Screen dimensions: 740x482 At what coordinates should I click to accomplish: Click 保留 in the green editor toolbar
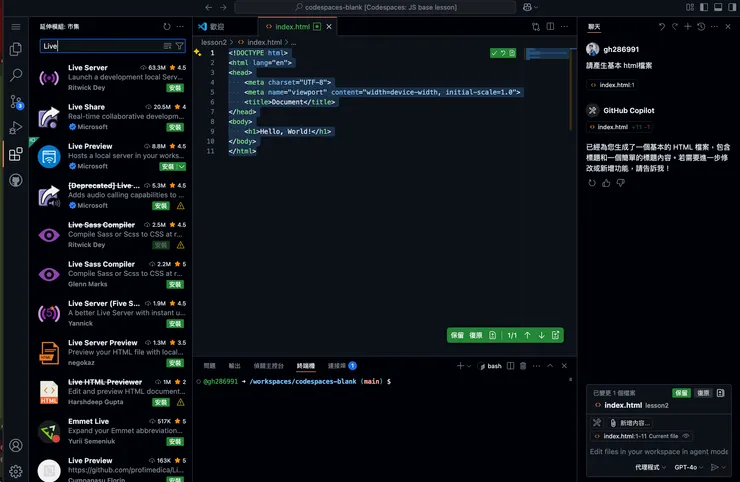coord(457,335)
